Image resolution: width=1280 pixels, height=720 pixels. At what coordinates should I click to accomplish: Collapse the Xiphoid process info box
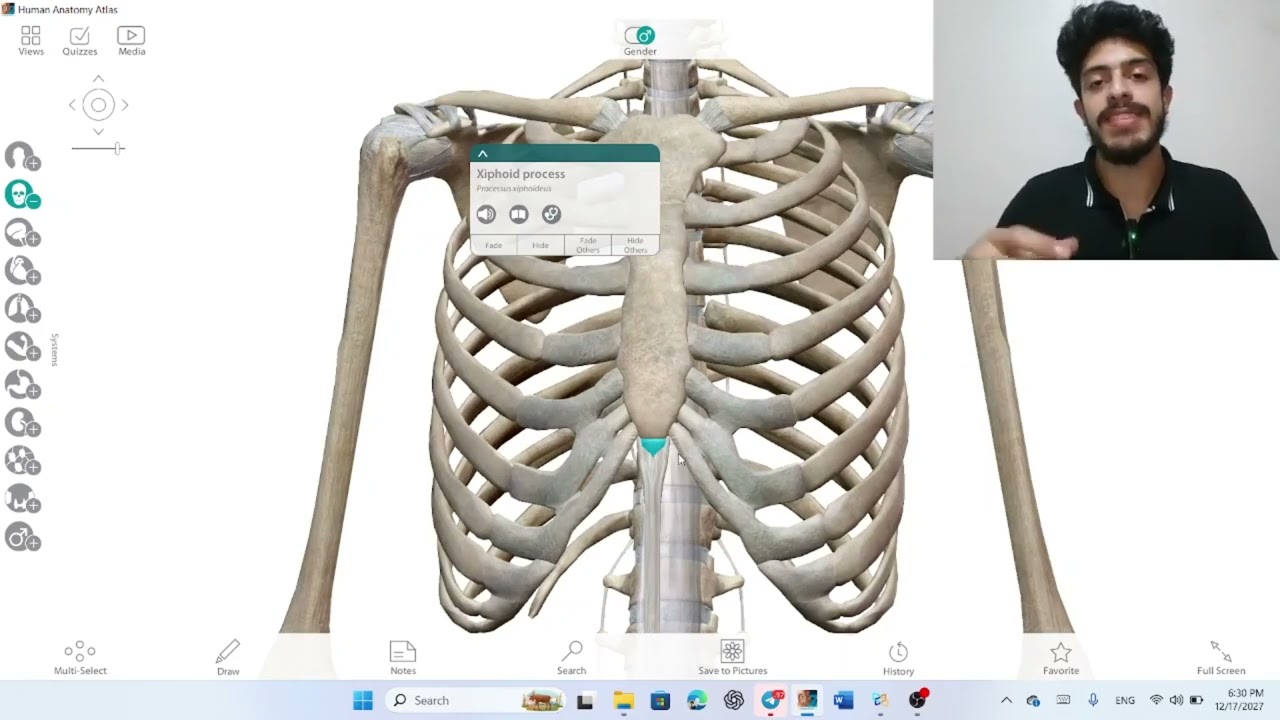point(482,154)
